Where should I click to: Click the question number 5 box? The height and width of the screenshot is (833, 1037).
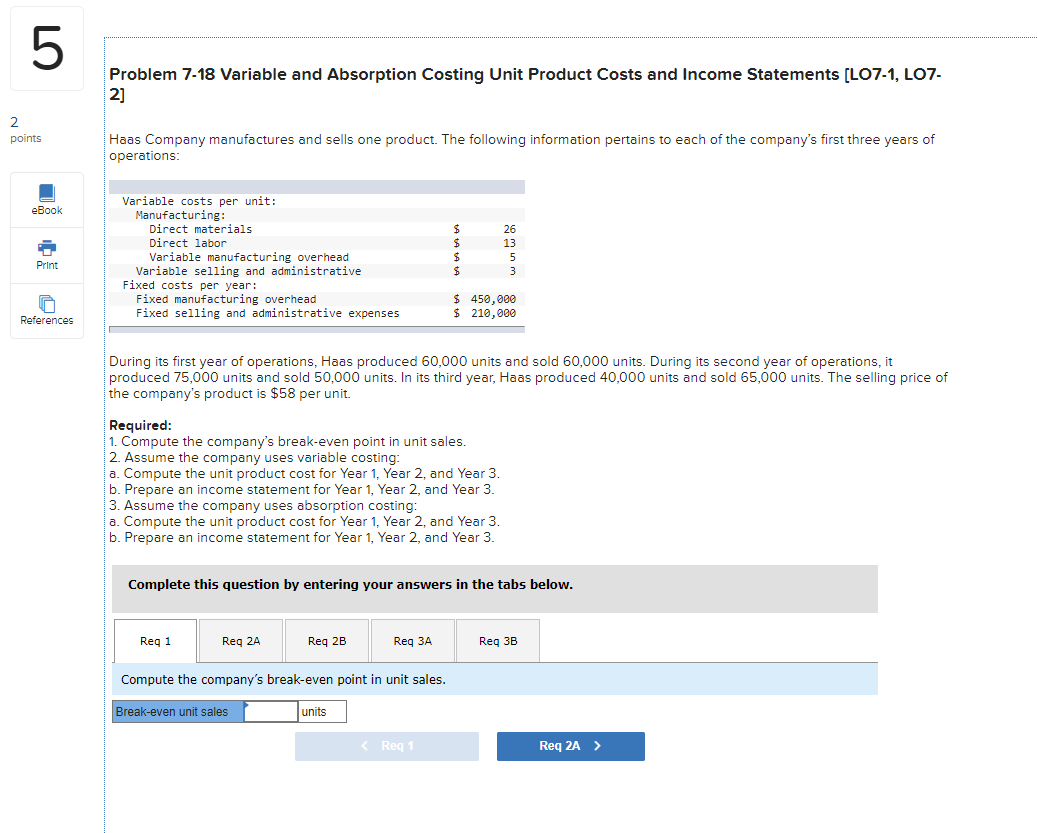[x=46, y=47]
